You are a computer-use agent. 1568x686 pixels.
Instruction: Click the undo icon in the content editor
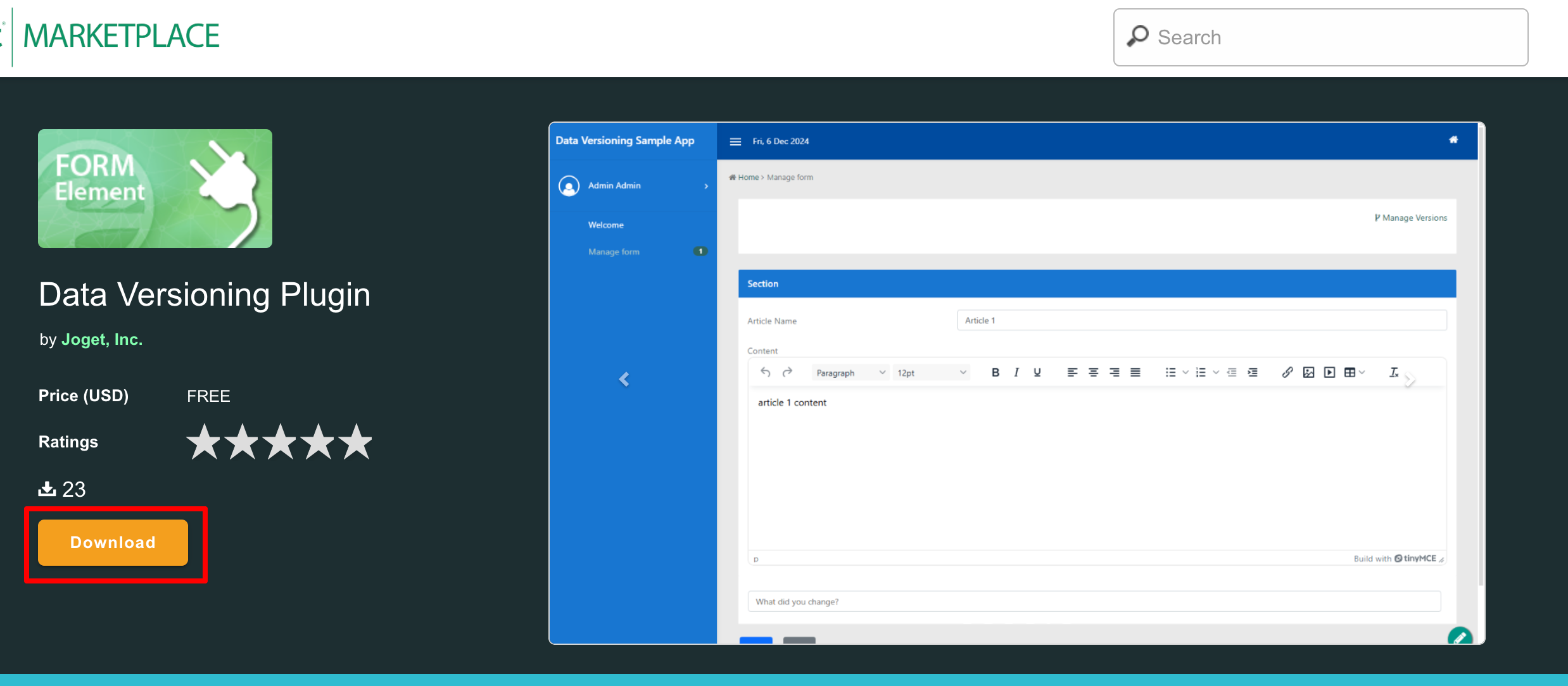coord(766,372)
